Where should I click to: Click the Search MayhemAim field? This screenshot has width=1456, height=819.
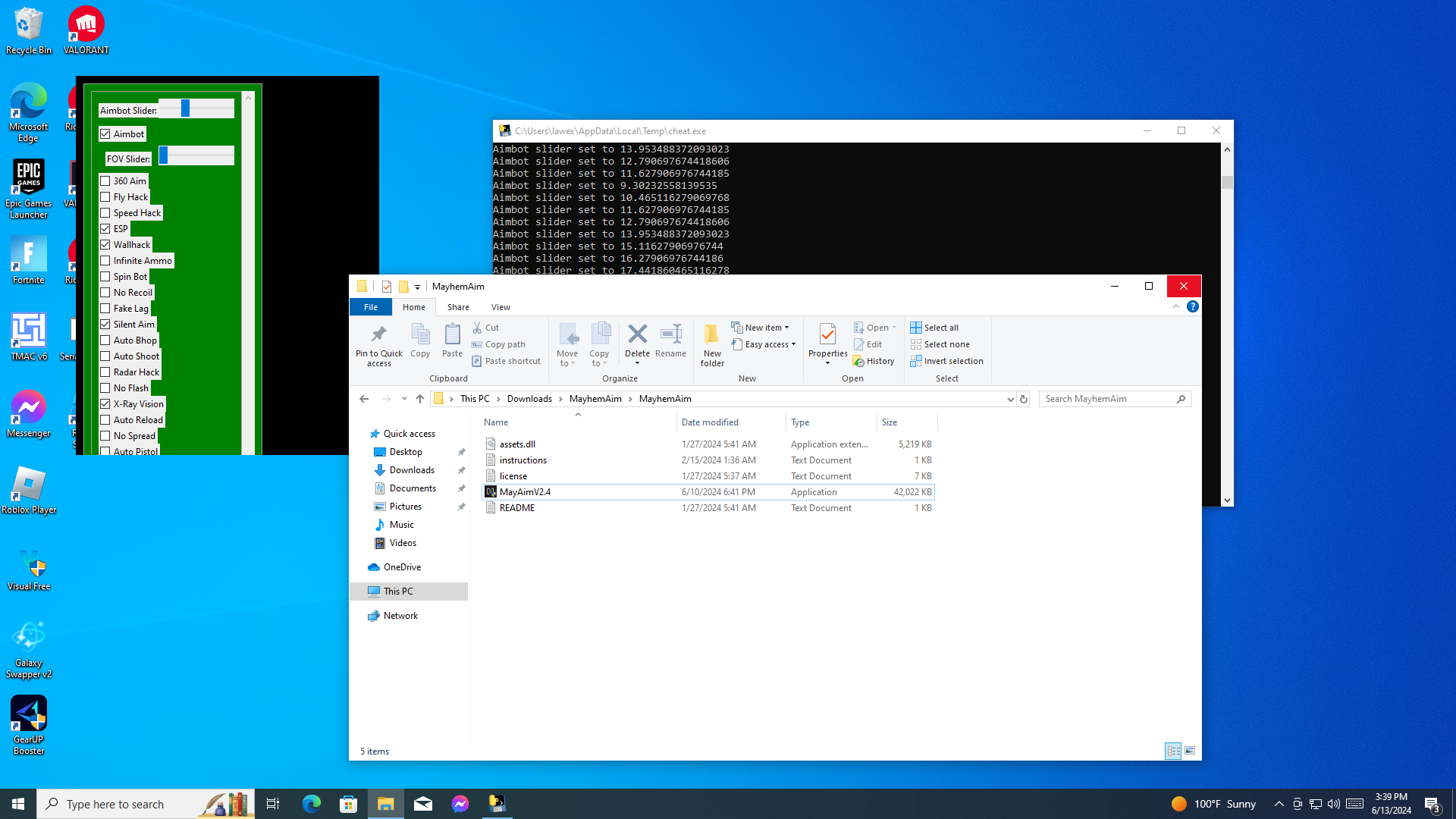1107,399
